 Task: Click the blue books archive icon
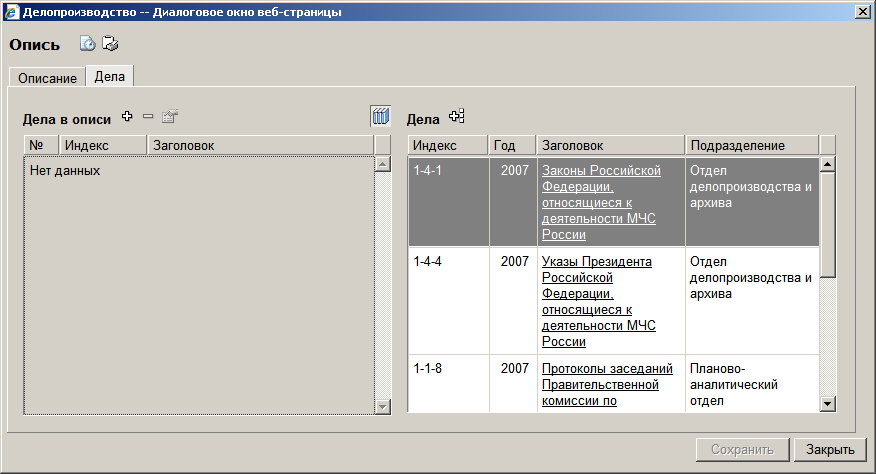pyautogui.click(x=380, y=116)
